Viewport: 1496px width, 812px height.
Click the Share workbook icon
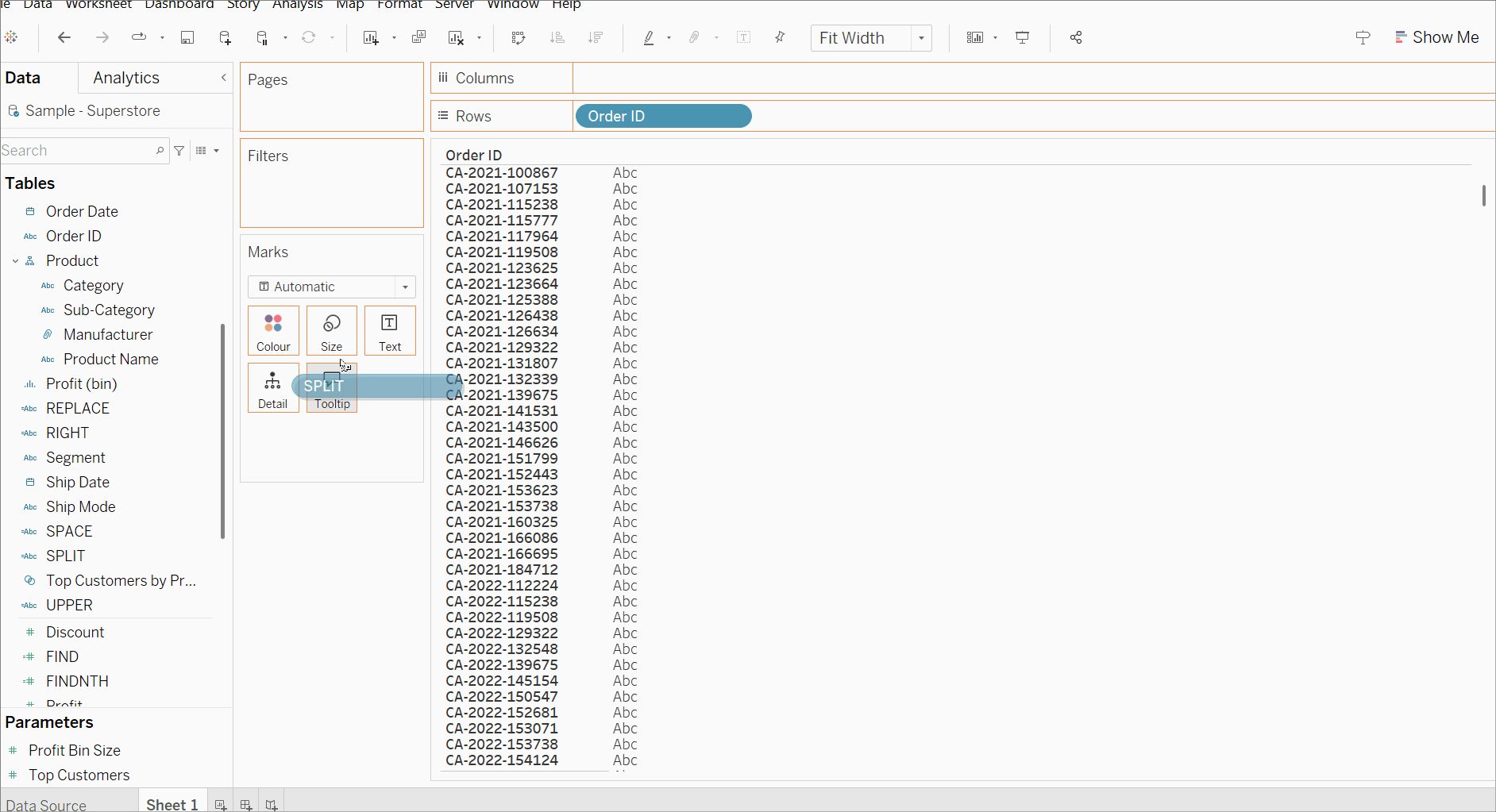click(1076, 37)
